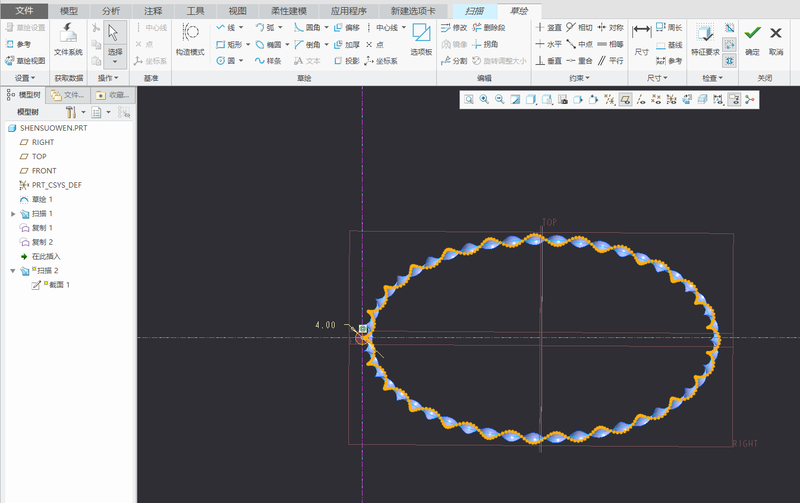Click the Project (投影) tool
The height and width of the screenshot is (503, 800).
(347, 61)
